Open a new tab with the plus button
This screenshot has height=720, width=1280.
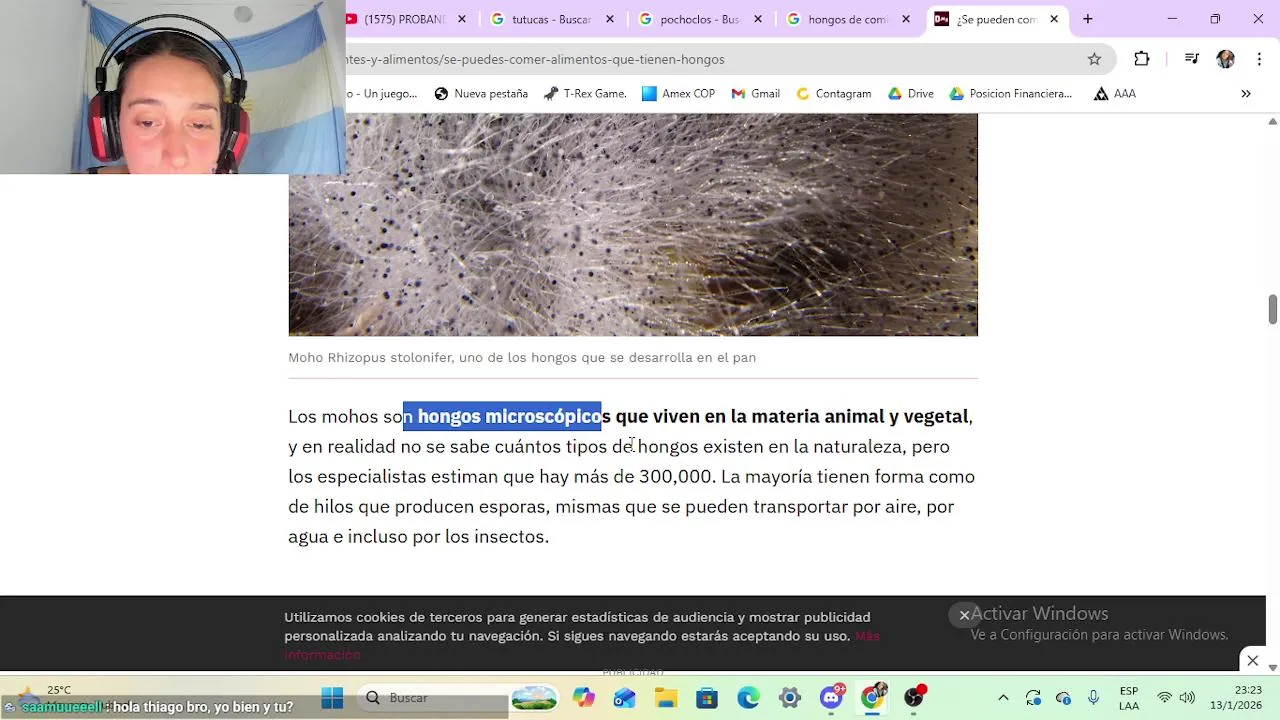(1087, 19)
